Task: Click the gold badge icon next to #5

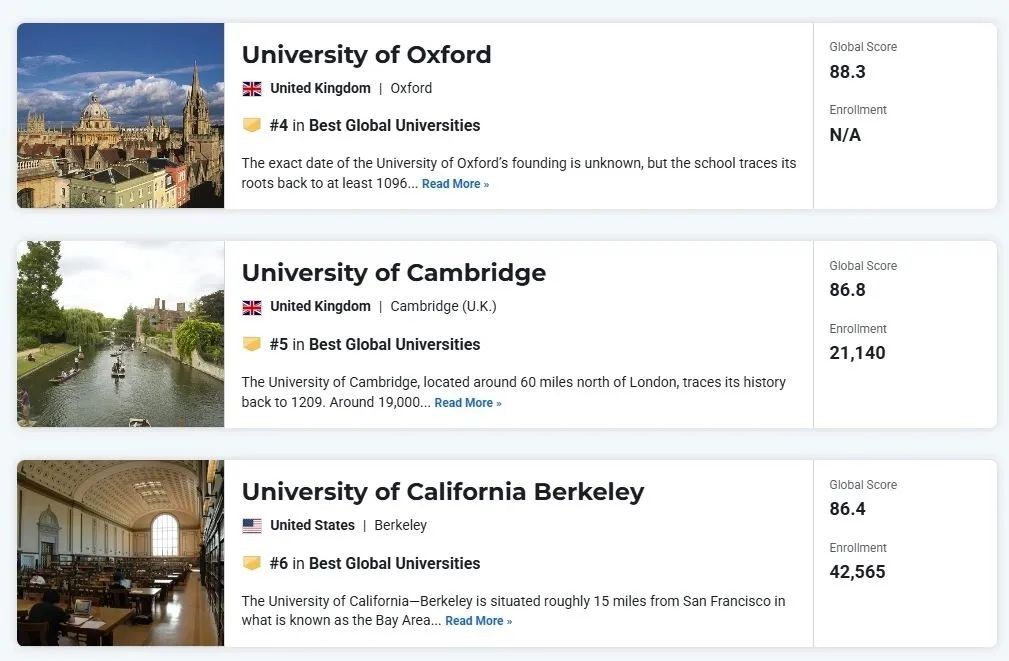Action: coord(252,344)
